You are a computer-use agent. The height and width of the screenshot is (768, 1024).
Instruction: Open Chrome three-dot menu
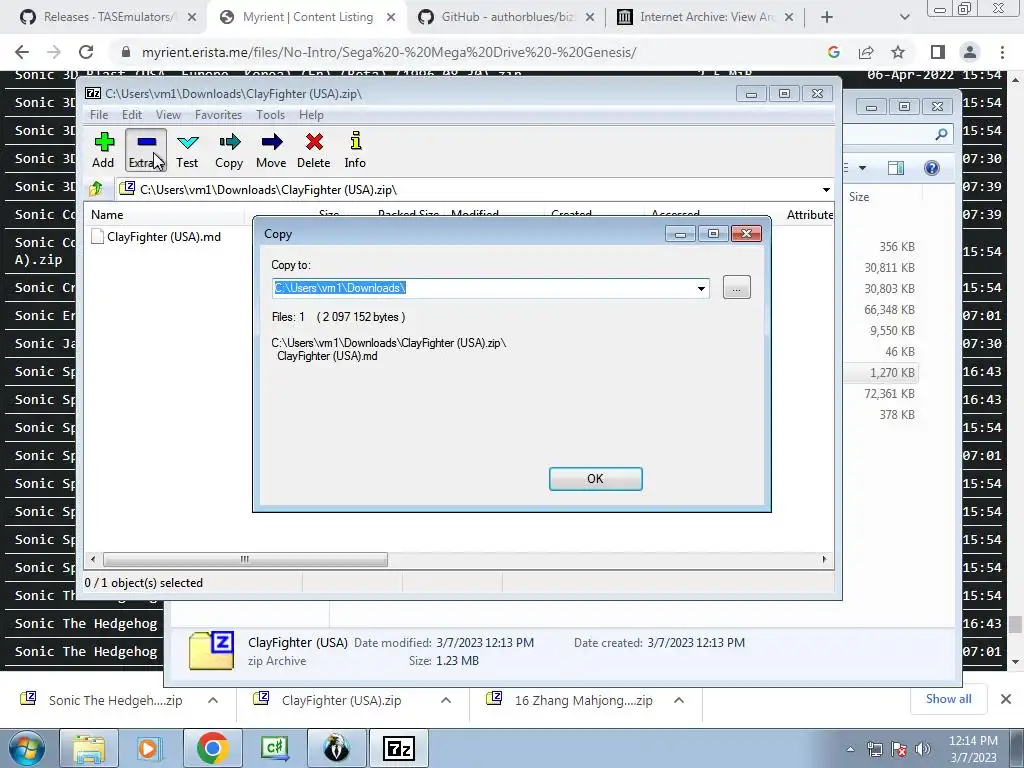pos(1002,52)
